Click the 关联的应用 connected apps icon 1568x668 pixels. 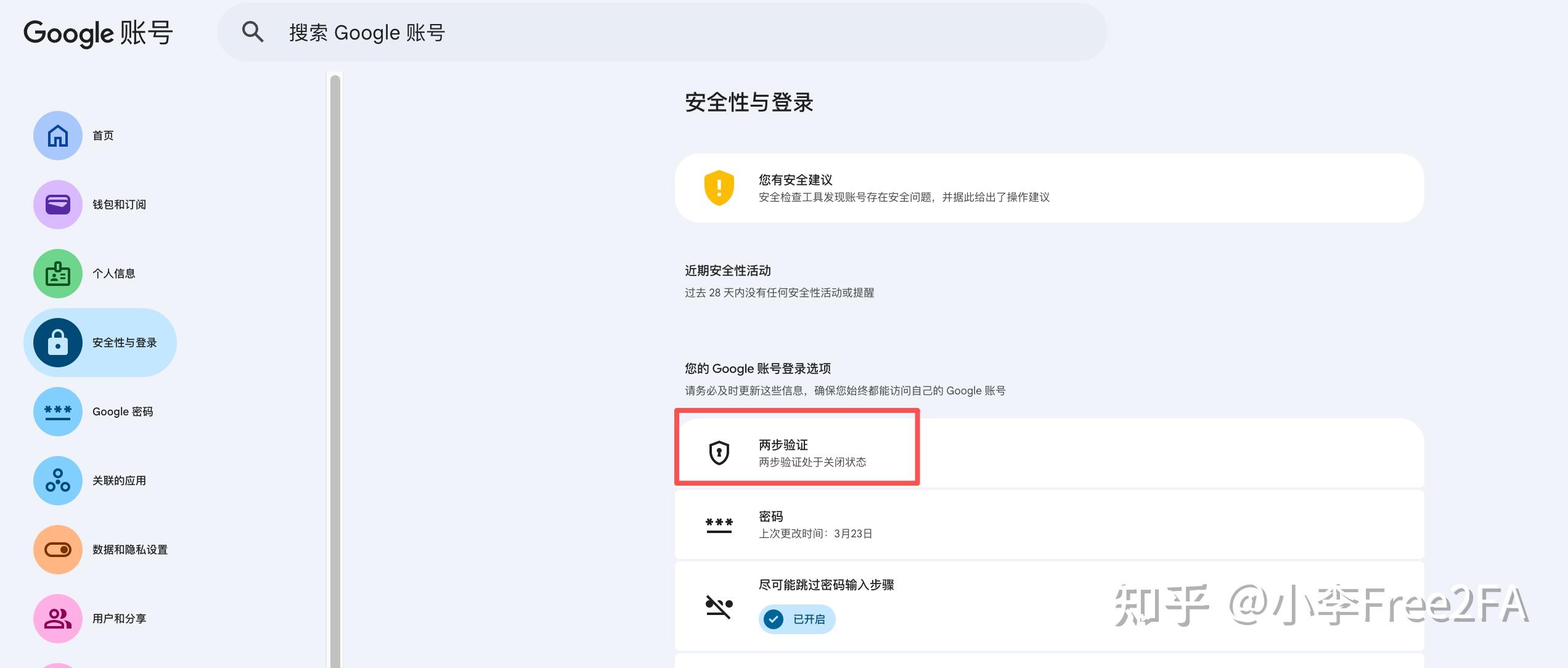point(58,481)
